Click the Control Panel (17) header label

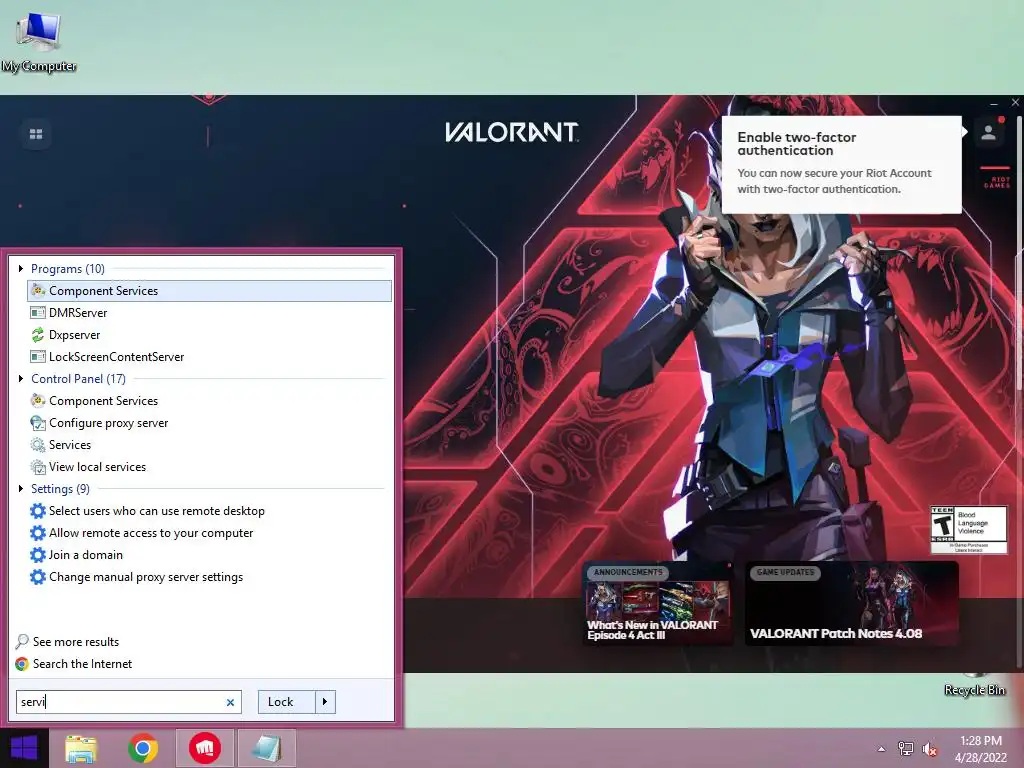coord(78,379)
